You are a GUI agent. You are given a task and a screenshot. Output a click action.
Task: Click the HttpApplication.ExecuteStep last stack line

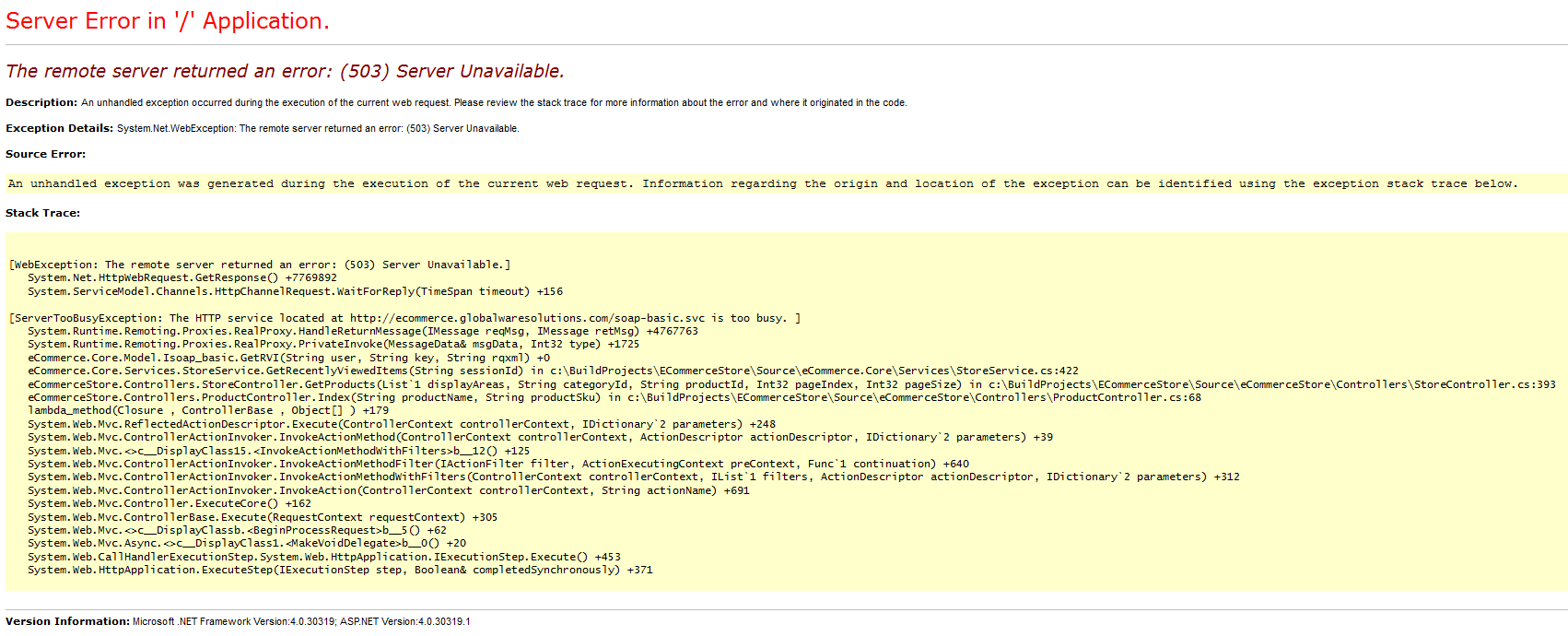click(340, 570)
